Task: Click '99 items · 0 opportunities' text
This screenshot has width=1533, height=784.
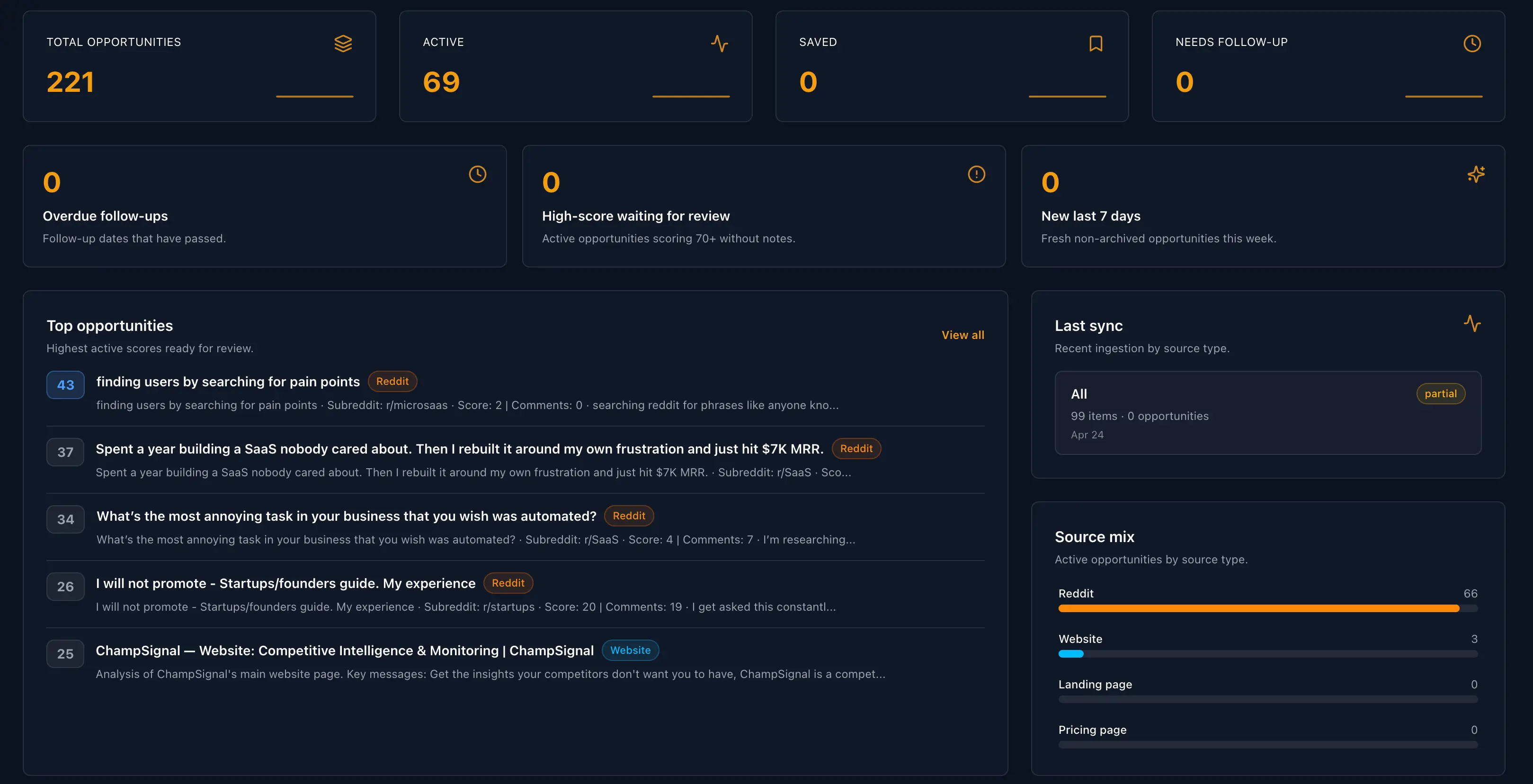Action: [1139, 416]
